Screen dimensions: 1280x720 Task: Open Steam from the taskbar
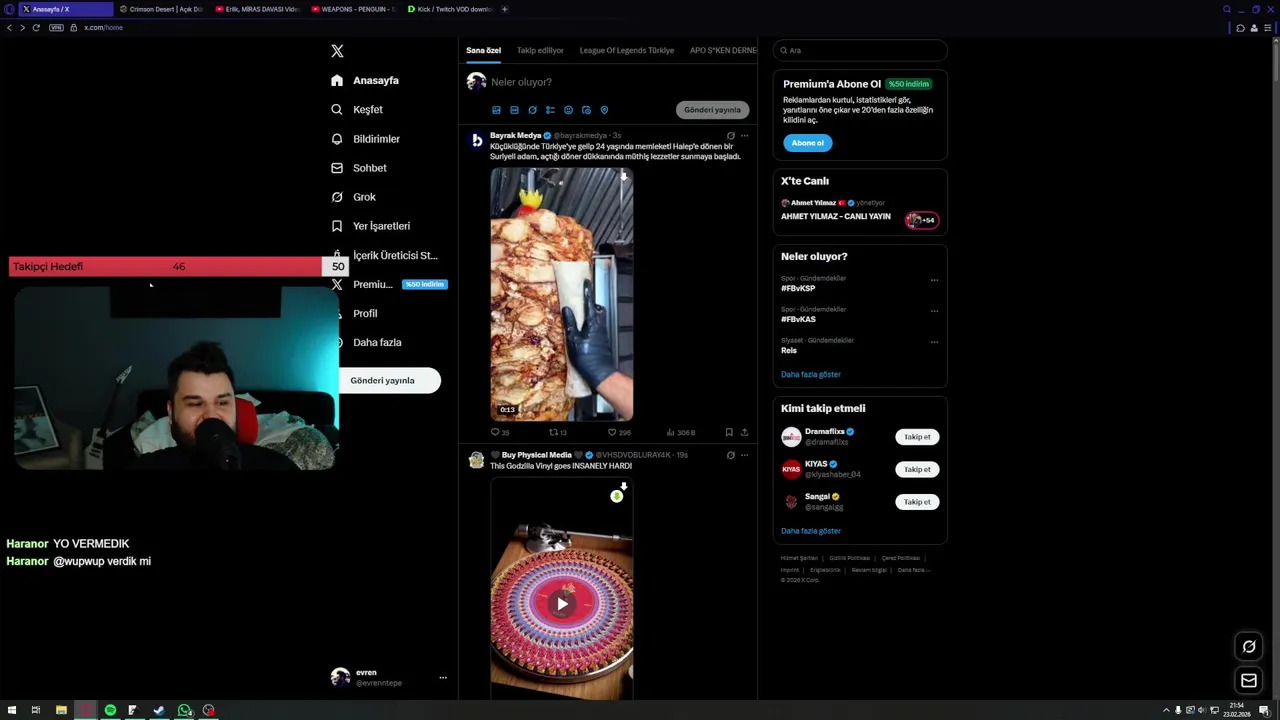click(159, 710)
